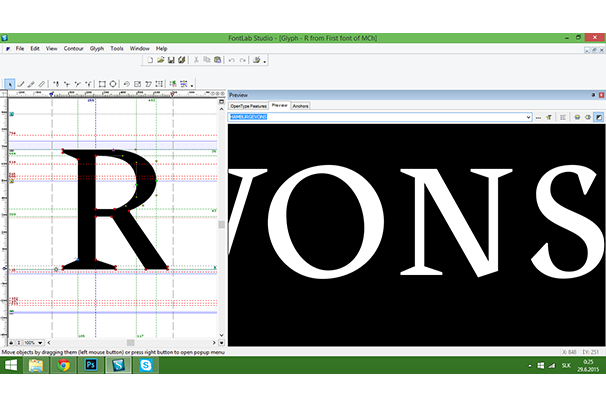Image resolution: width=606 pixels, height=406 pixels.
Task: Select the pointer Edit tool
Action: (x=10, y=84)
